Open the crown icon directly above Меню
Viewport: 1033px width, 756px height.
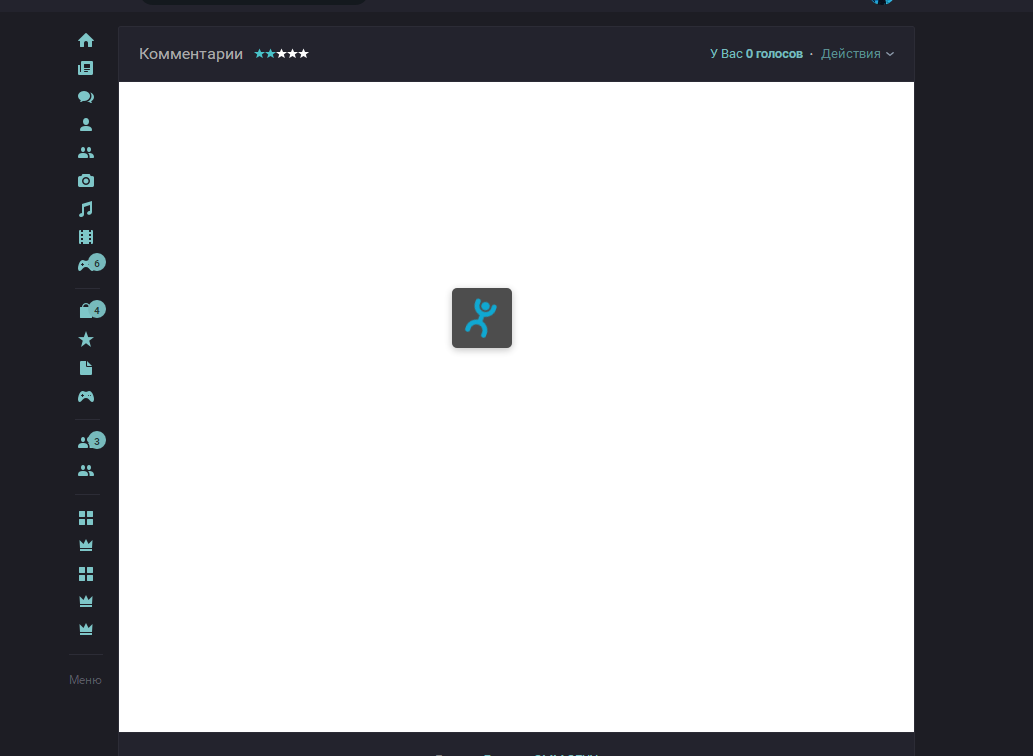pyautogui.click(x=86, y=630)
